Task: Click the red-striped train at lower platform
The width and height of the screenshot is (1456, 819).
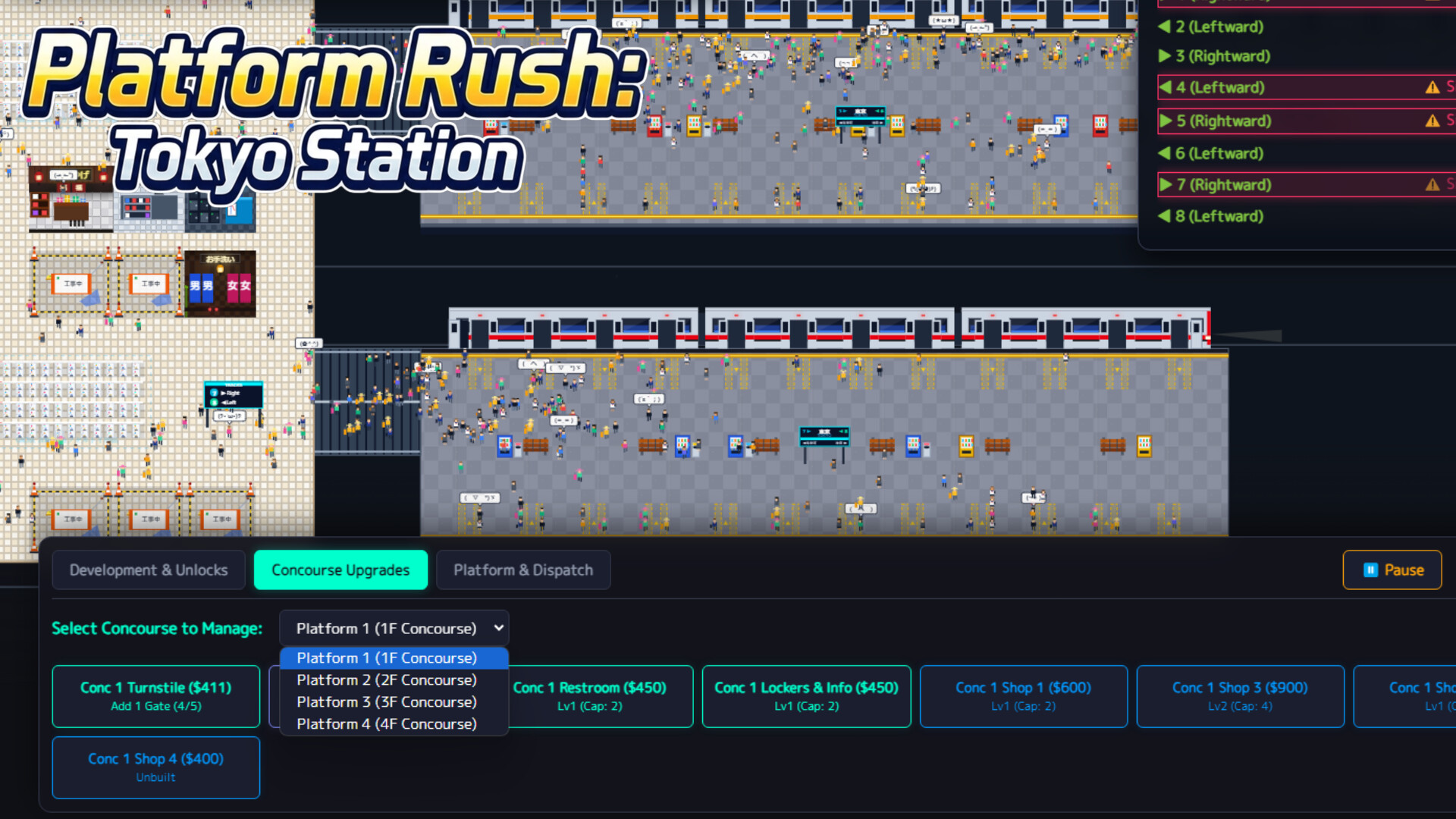Action: [829, 328]
